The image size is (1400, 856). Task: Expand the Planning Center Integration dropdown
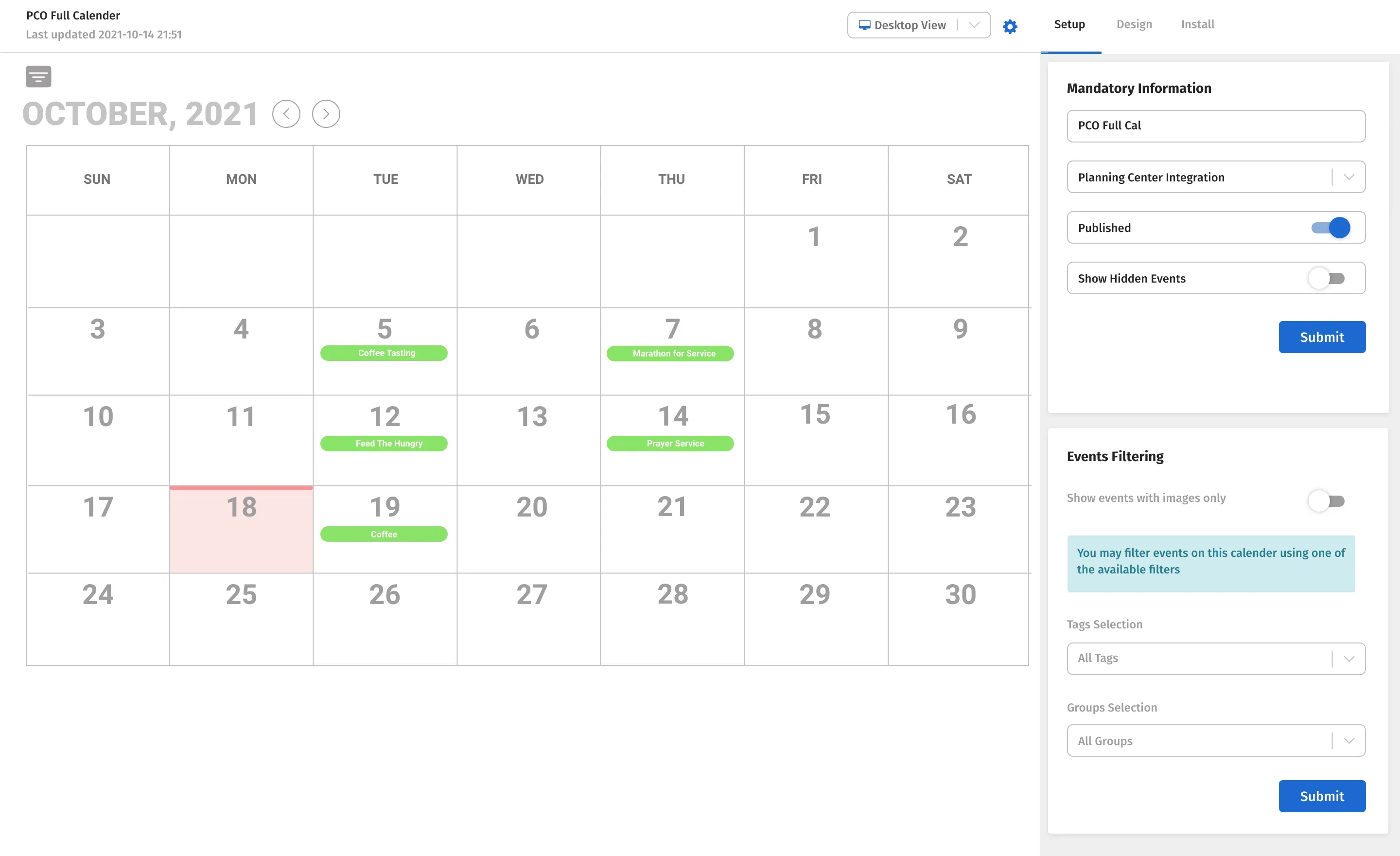[1349, 177]
